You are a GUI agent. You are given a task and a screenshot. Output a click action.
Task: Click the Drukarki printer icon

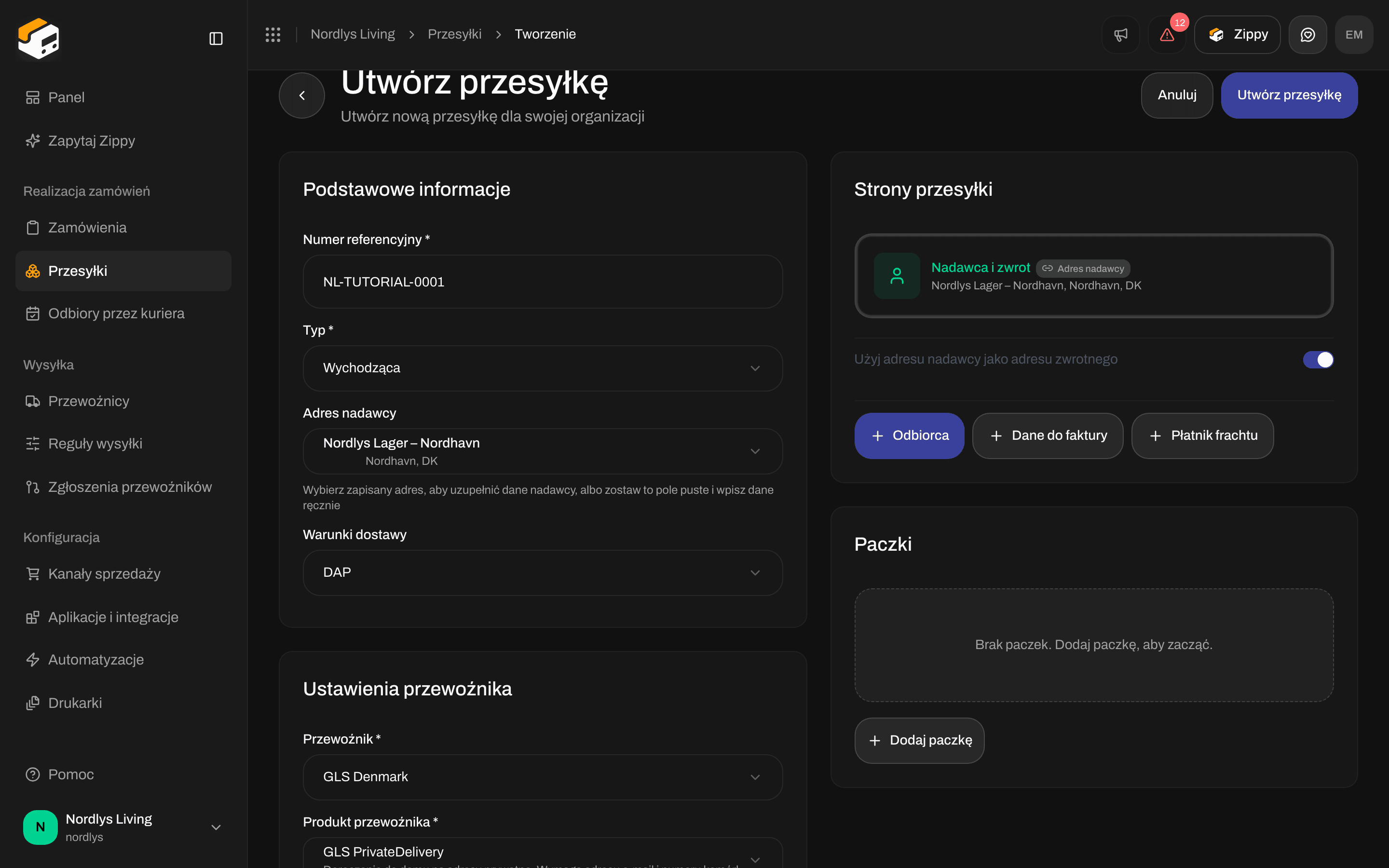pos(33,703)
